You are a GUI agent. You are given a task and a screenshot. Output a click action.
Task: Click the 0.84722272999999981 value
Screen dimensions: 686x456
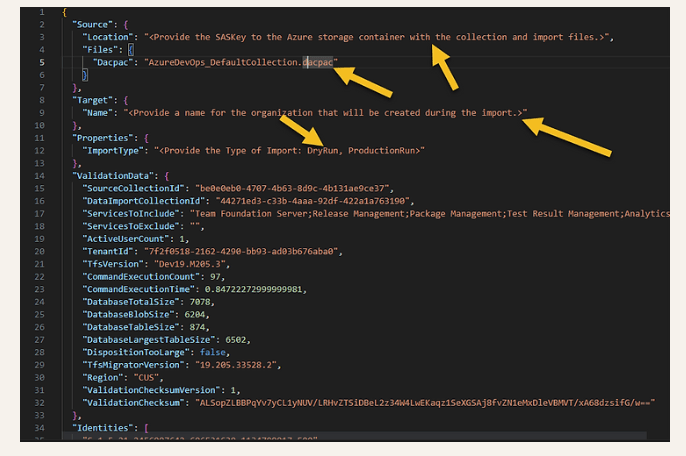(x=253, y=289)
